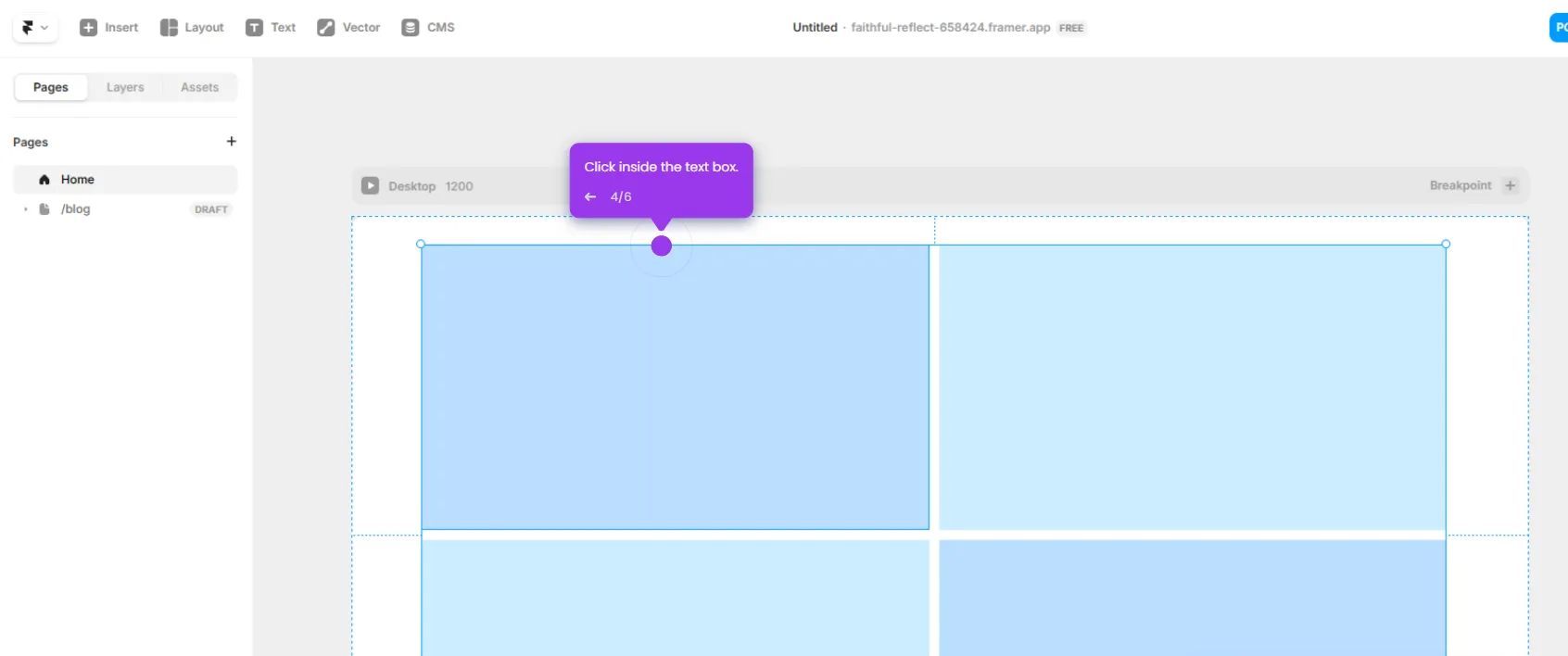This screenshot has height=656, width=1568.
Task: Expand the /blog page arrow
Action: [x=26, y=209]
